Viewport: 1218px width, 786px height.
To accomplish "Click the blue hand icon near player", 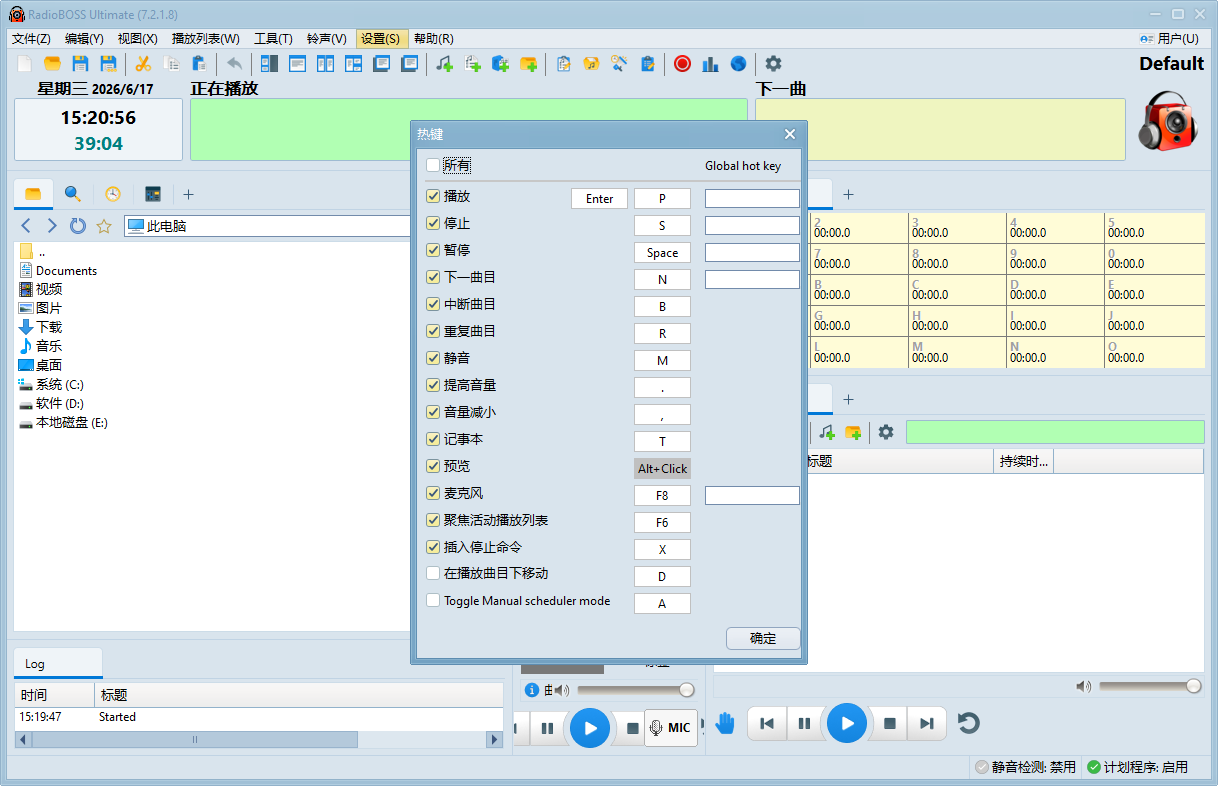I will point(725,723).
